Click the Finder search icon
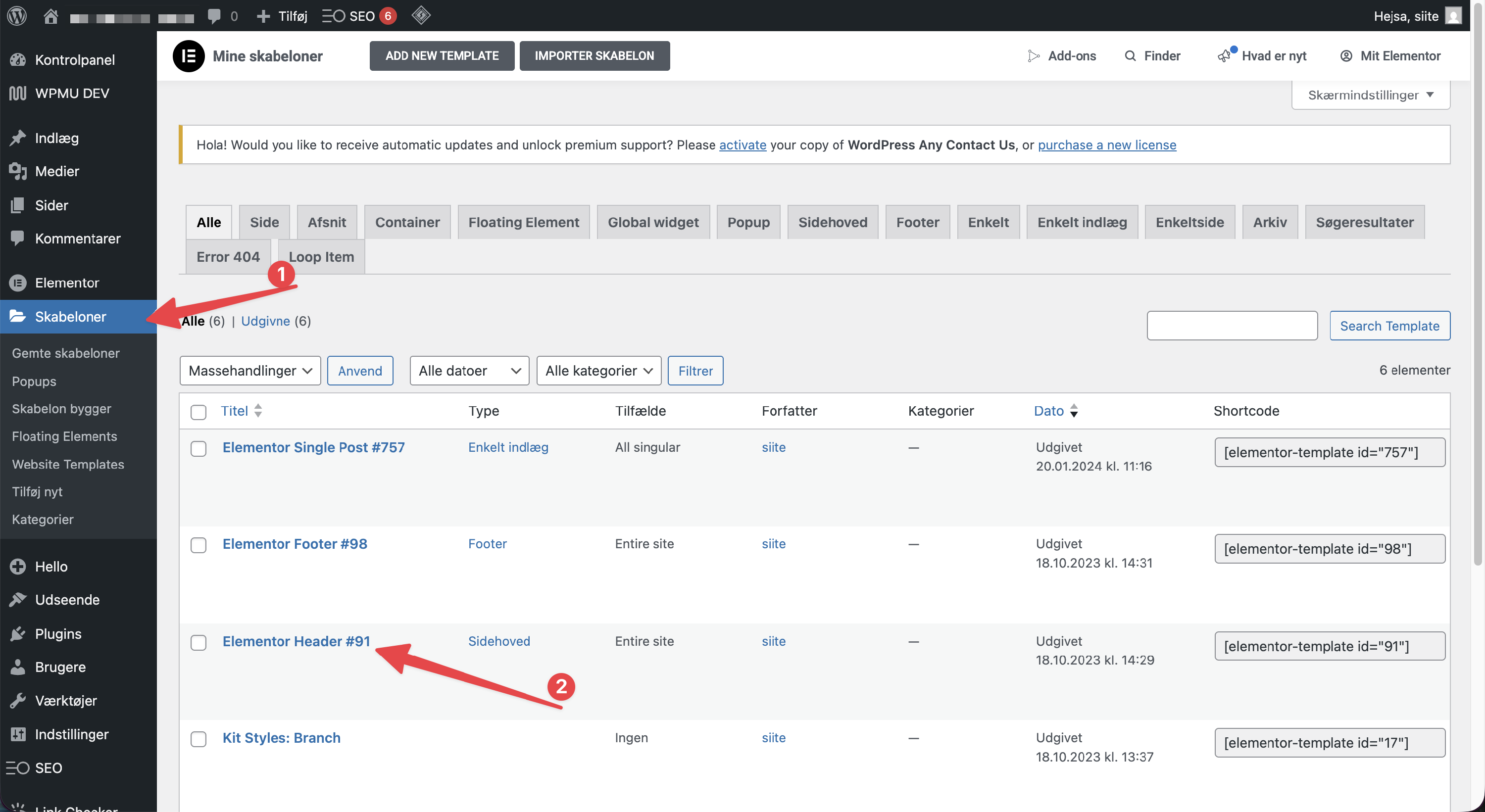Image resolution: width=1485 pixels, height=812 pixels. click(x=1130, y=56)
